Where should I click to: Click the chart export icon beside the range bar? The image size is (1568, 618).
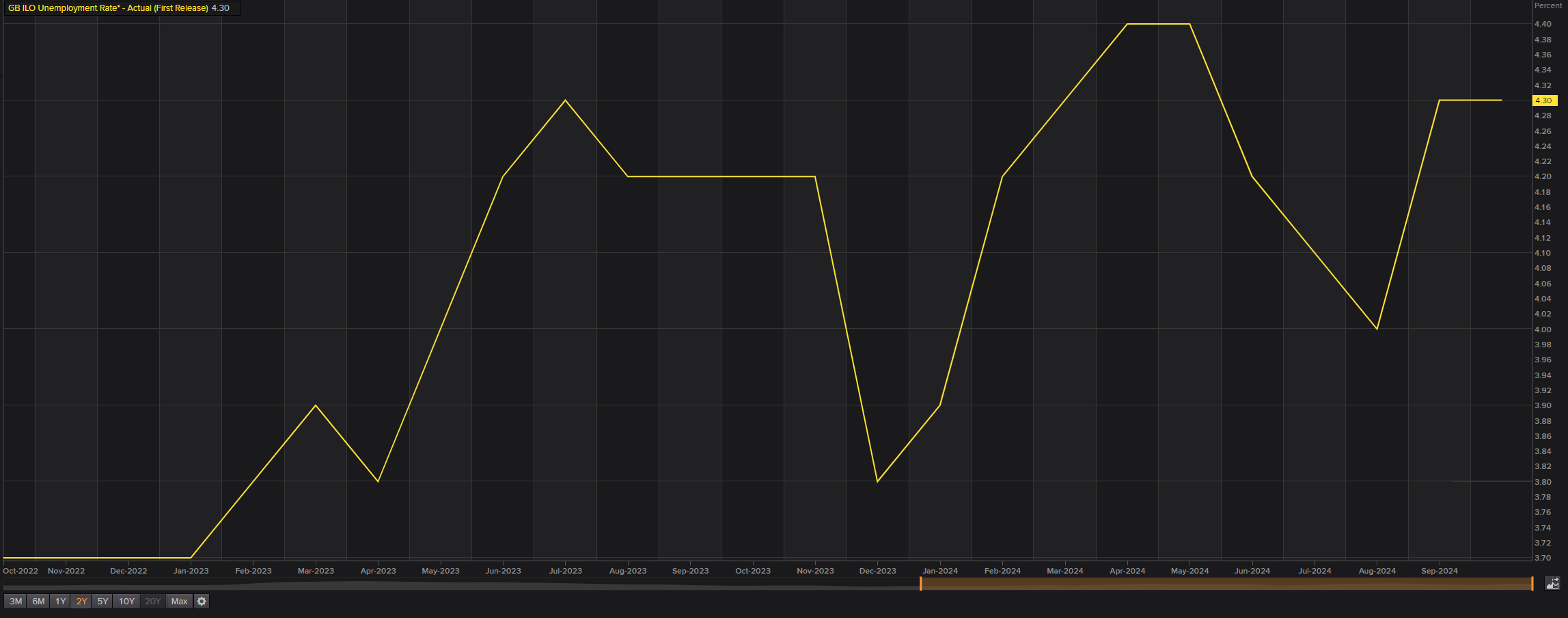point(1552,583)
